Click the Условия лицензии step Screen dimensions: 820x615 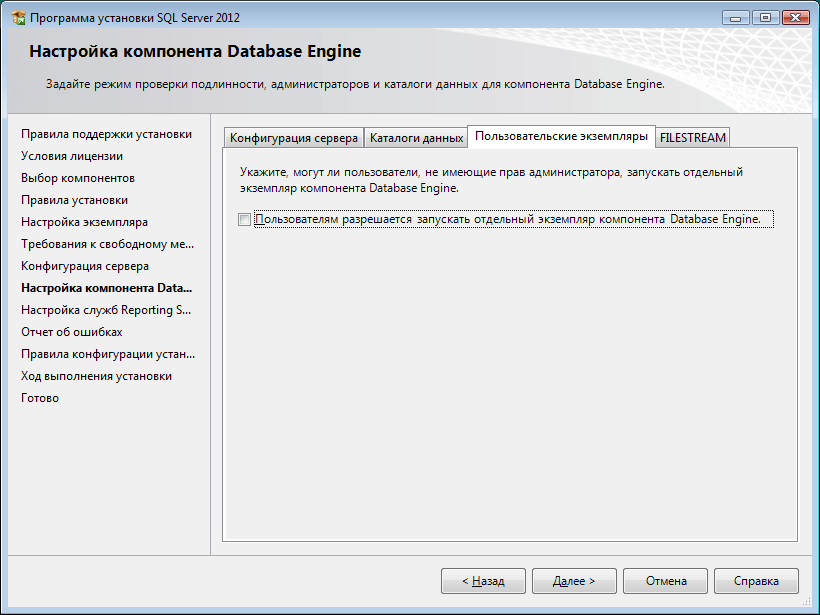pos(72,156)
